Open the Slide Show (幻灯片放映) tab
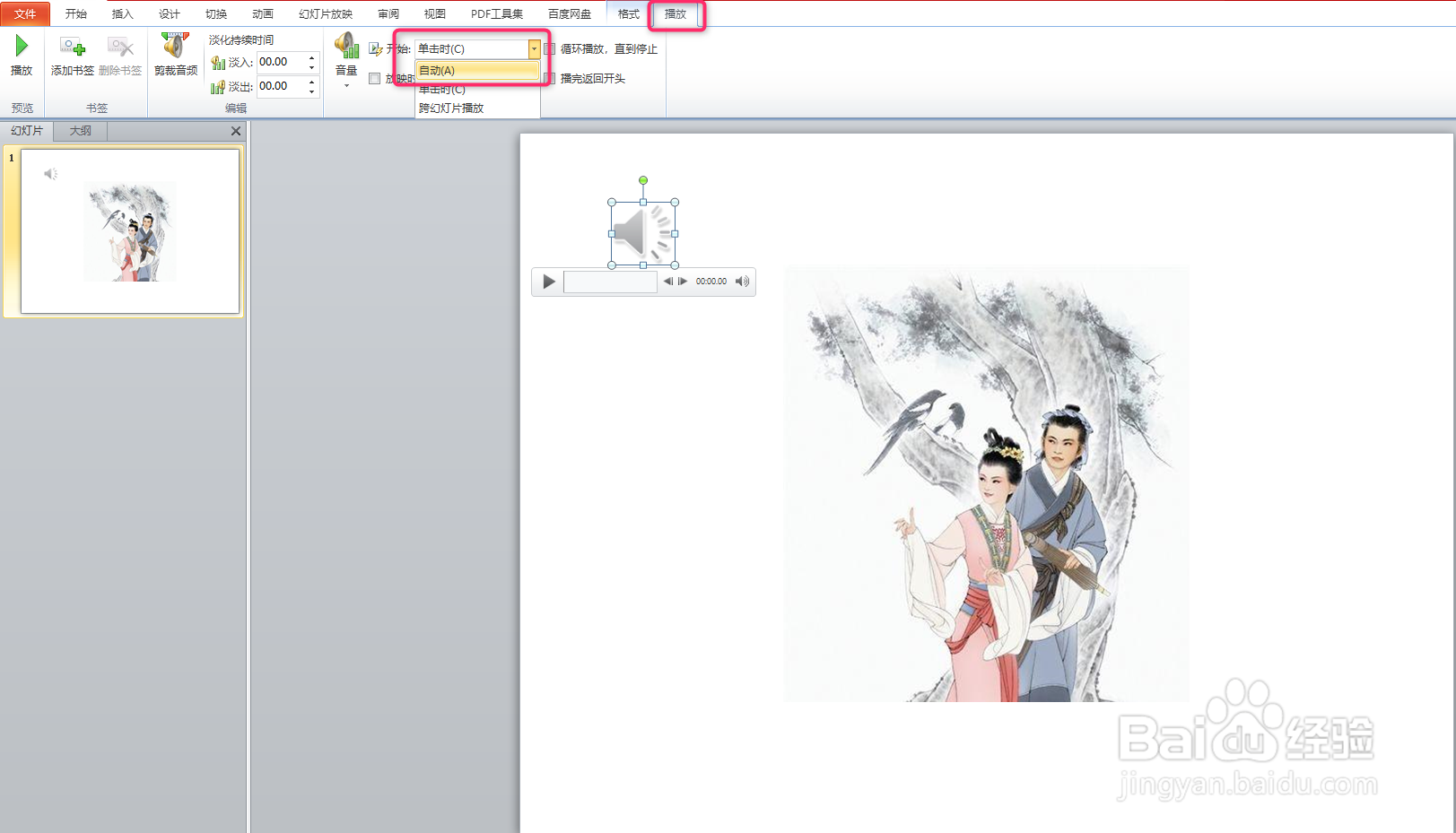Viewport: 1456px width, 833px height. [326, 13]
